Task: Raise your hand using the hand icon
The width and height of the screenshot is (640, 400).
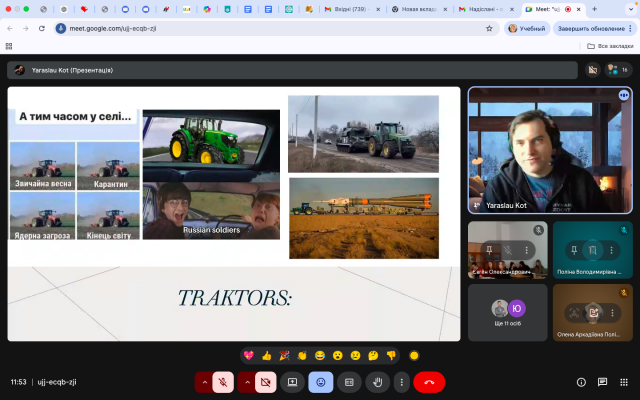Action: point(378,382)
